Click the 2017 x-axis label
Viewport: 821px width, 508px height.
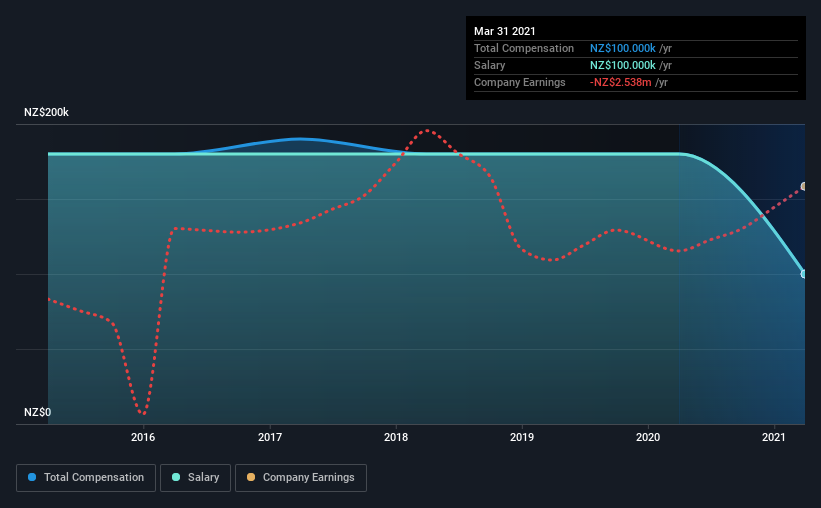click(x=270, y=437)
